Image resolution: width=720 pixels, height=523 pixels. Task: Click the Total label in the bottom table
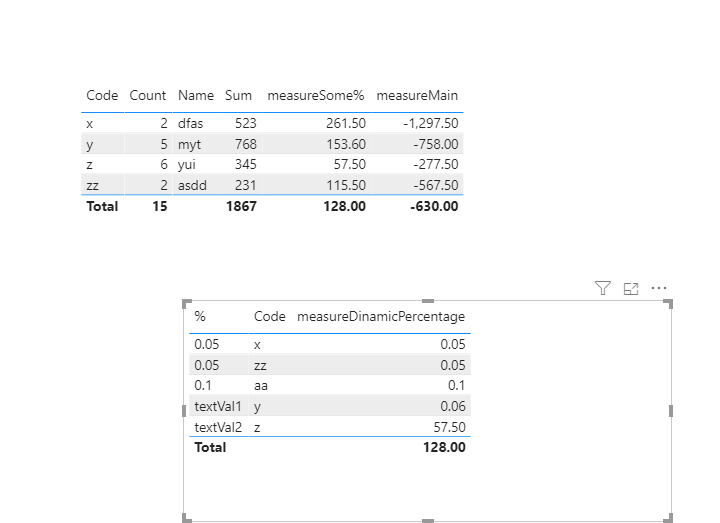pyautogui.click(x=210, y=448)
